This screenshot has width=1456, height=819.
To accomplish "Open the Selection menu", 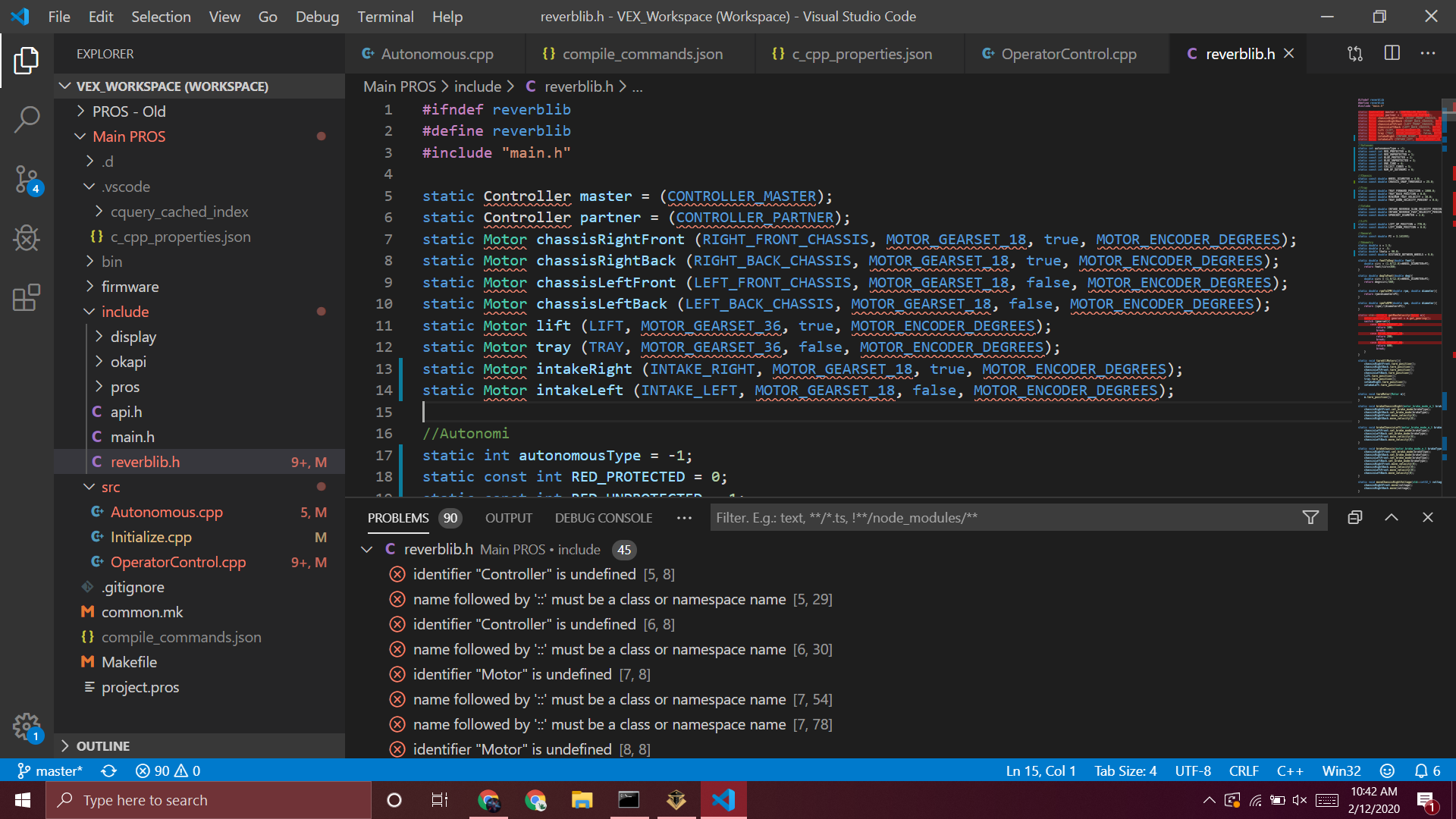I will [161, 17].
